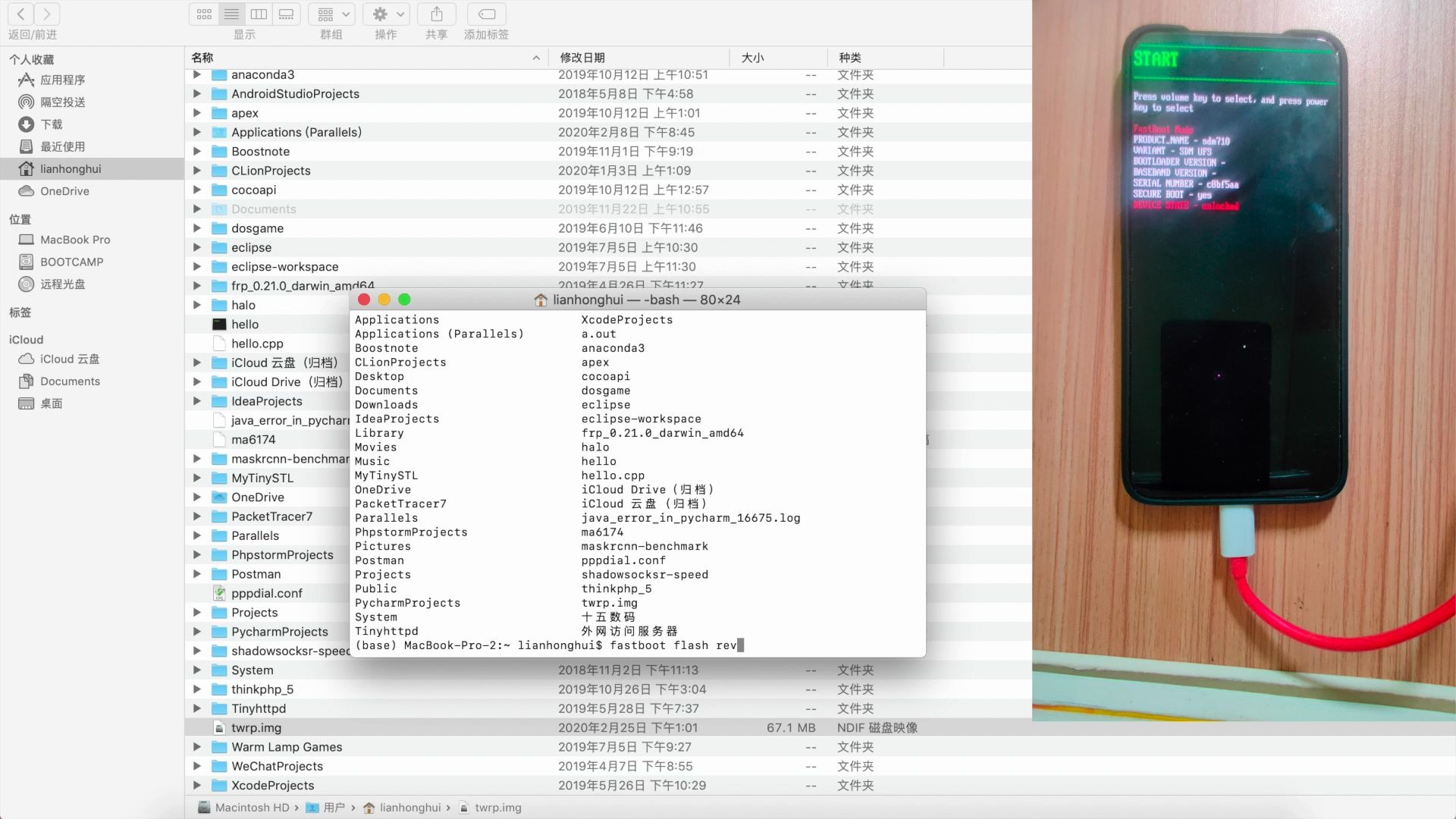Click lianhonghui in the path bar

[409, 808]
